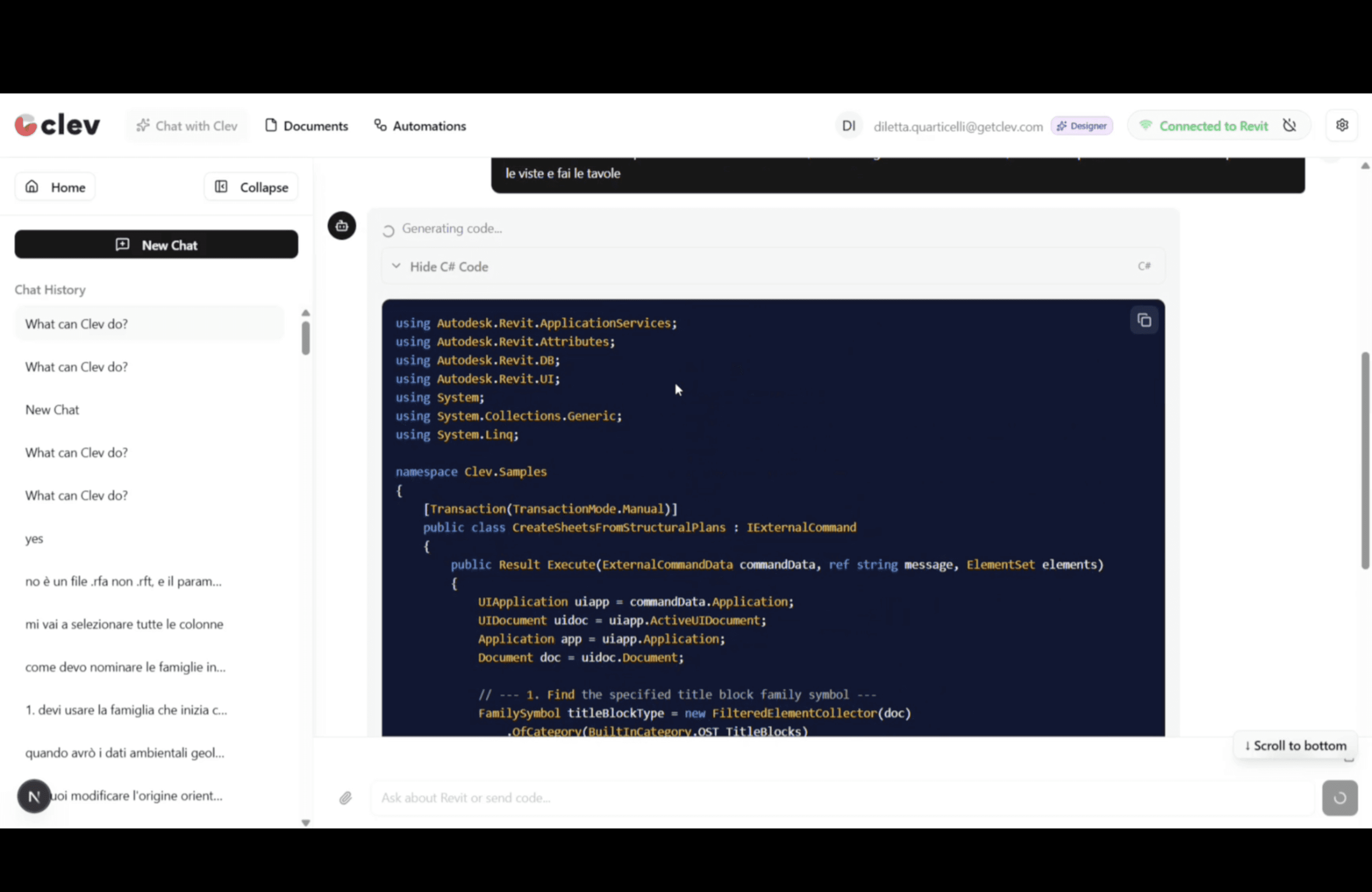Image resolution: width=1372 pixels, height=892 pixels.
Task: Click the N avatar circle
Action: click(34, 796)
